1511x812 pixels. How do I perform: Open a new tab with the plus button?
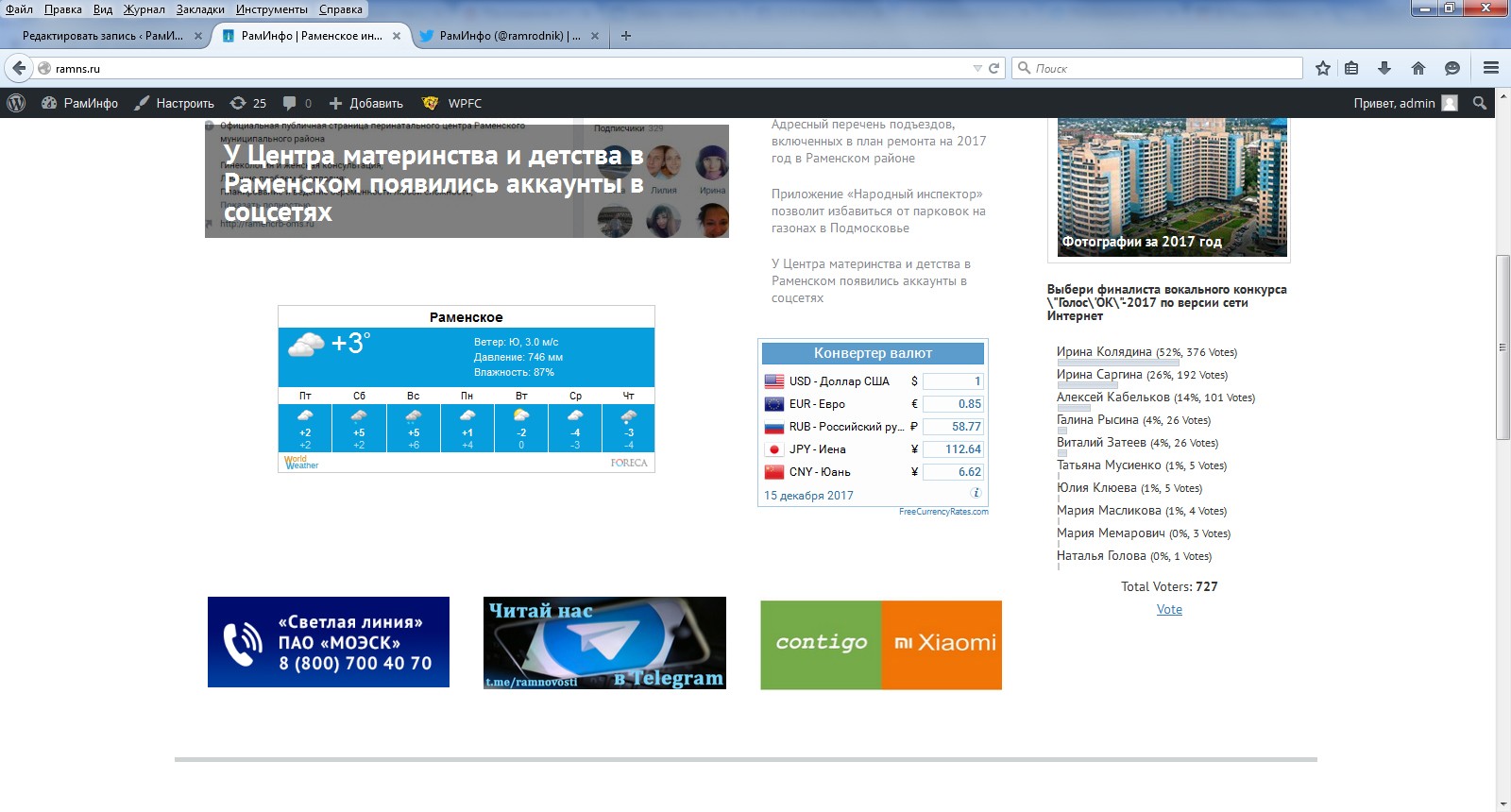point(625,36)
